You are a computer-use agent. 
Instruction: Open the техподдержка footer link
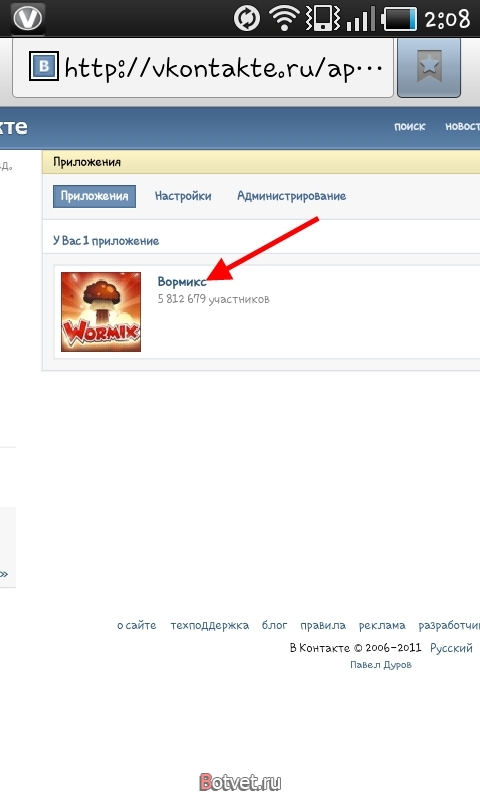[x=210, y=626]
